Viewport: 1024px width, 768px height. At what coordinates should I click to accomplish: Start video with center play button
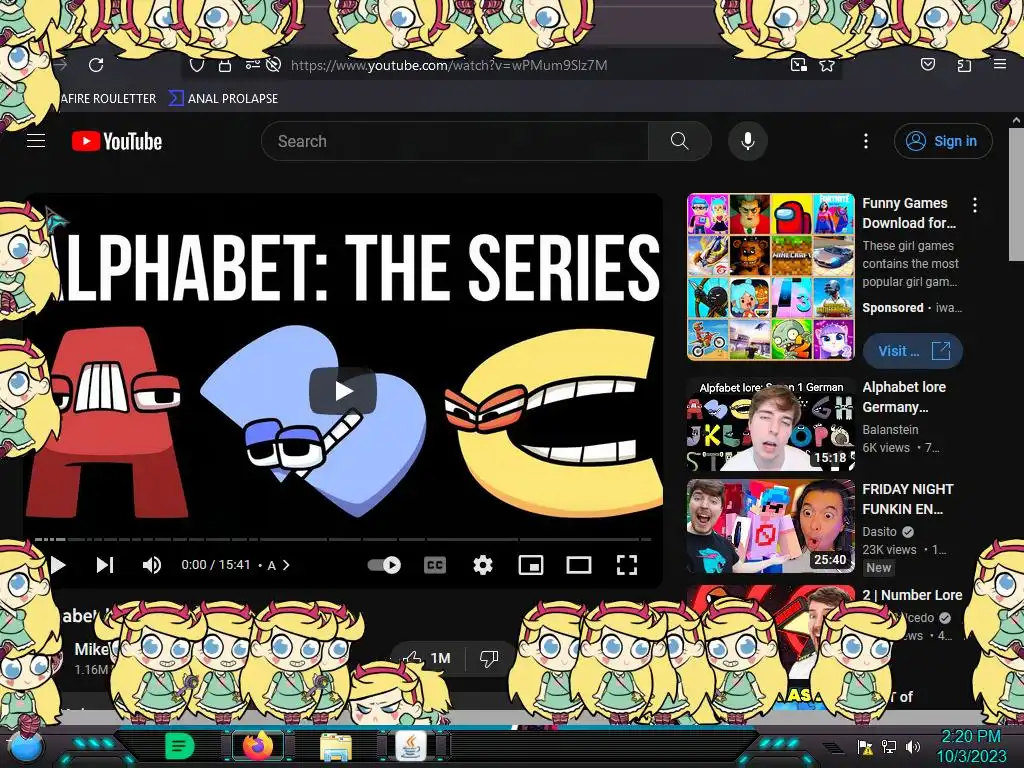(x=343, y=391)
